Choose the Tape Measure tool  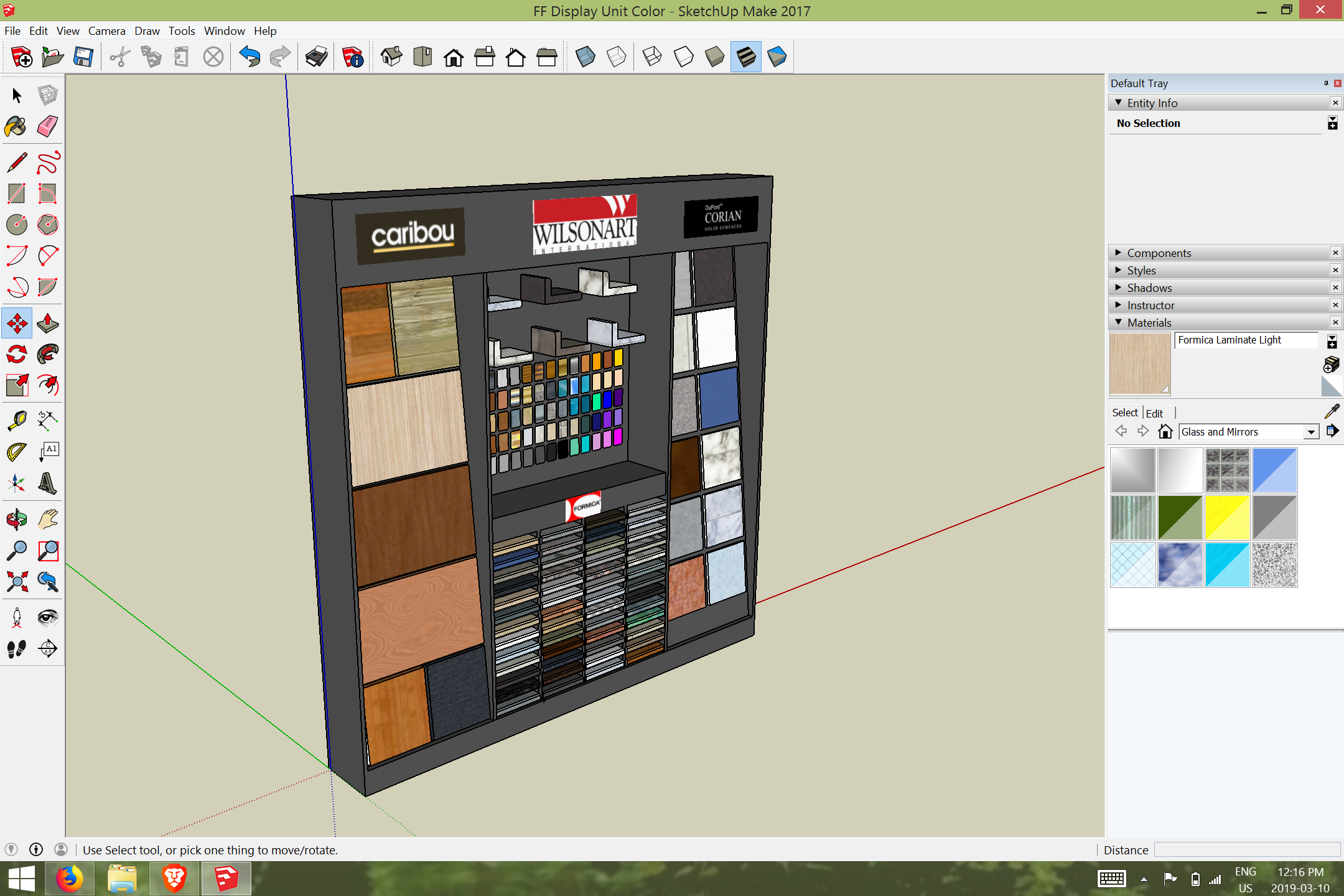click(x=16, y=420)
